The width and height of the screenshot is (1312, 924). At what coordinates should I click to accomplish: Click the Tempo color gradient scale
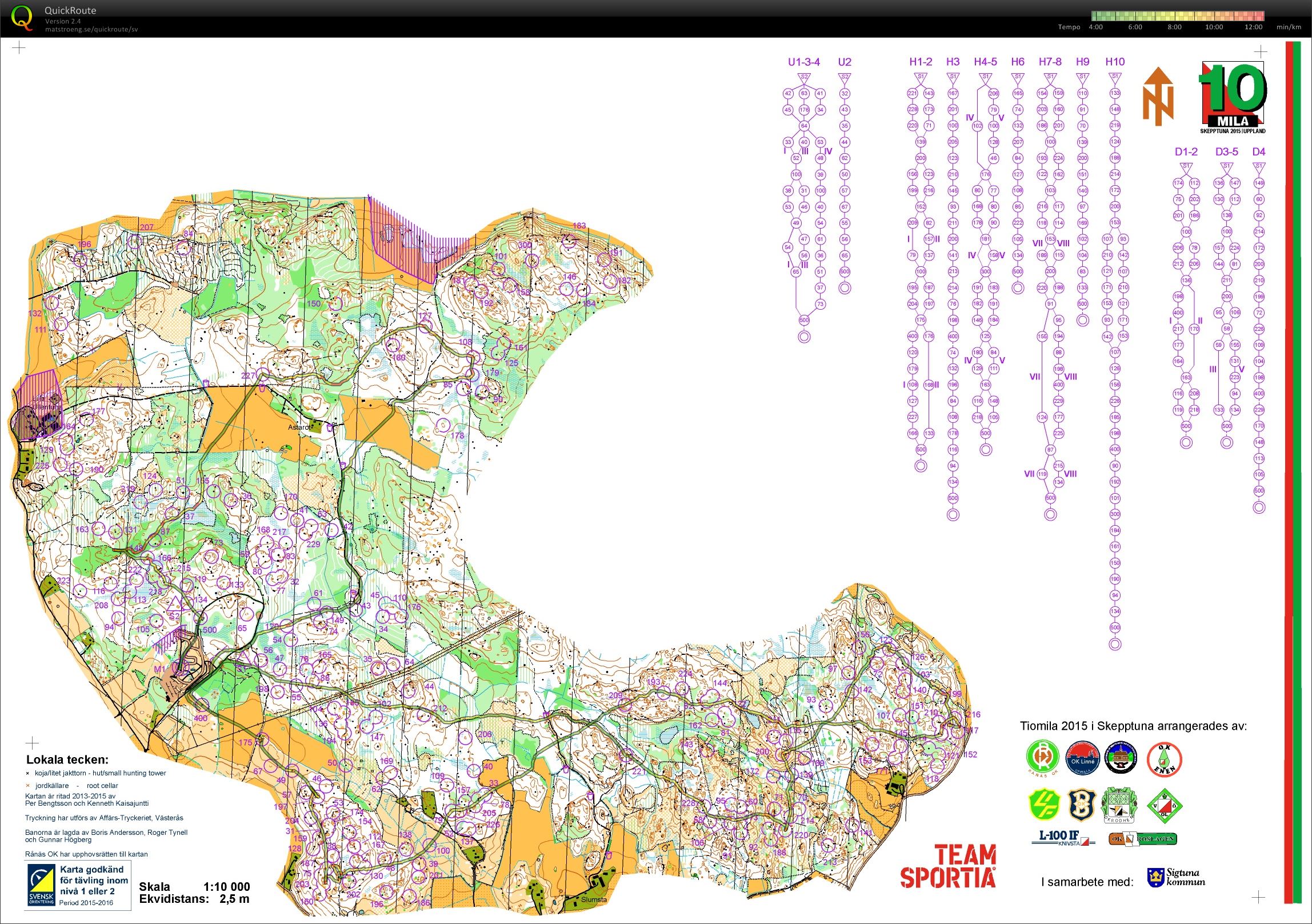[x=1178, y=15]
